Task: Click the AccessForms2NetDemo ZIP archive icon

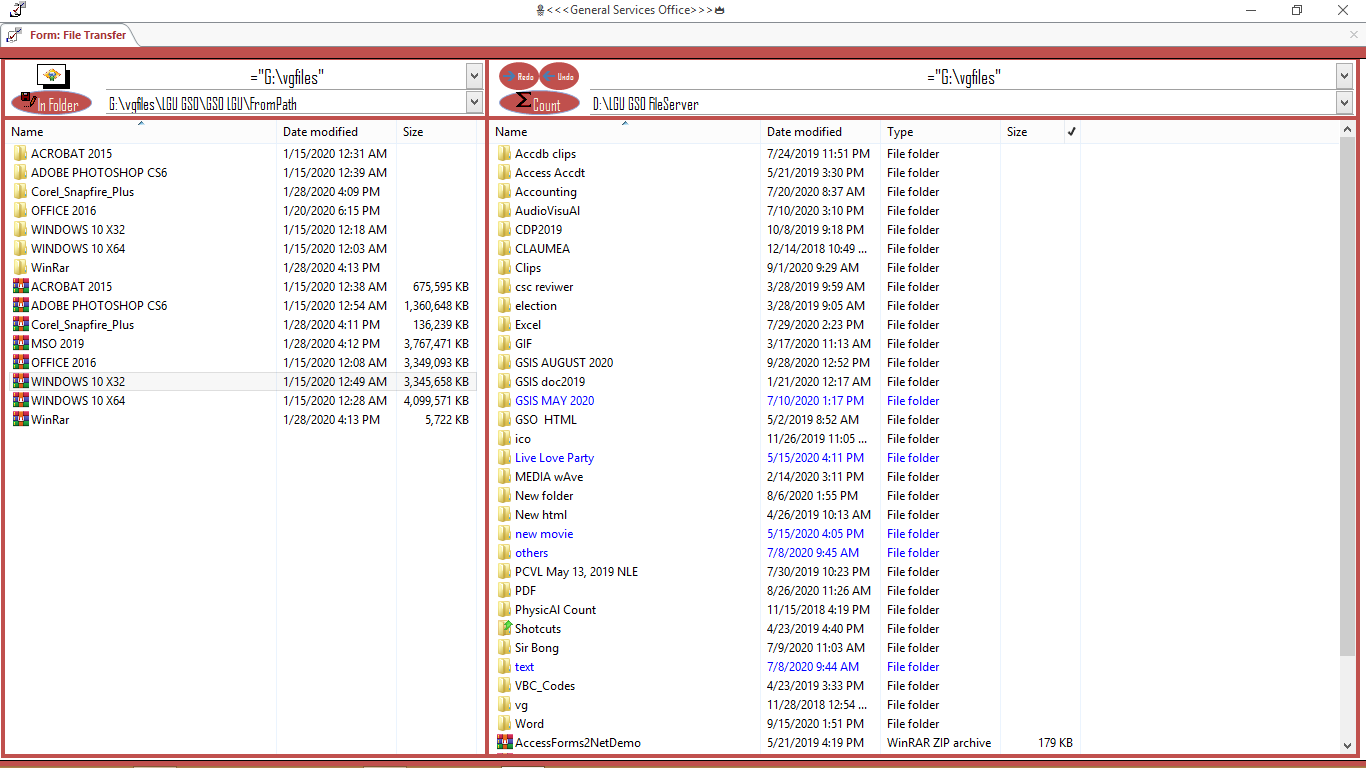Action: point(504,743)
